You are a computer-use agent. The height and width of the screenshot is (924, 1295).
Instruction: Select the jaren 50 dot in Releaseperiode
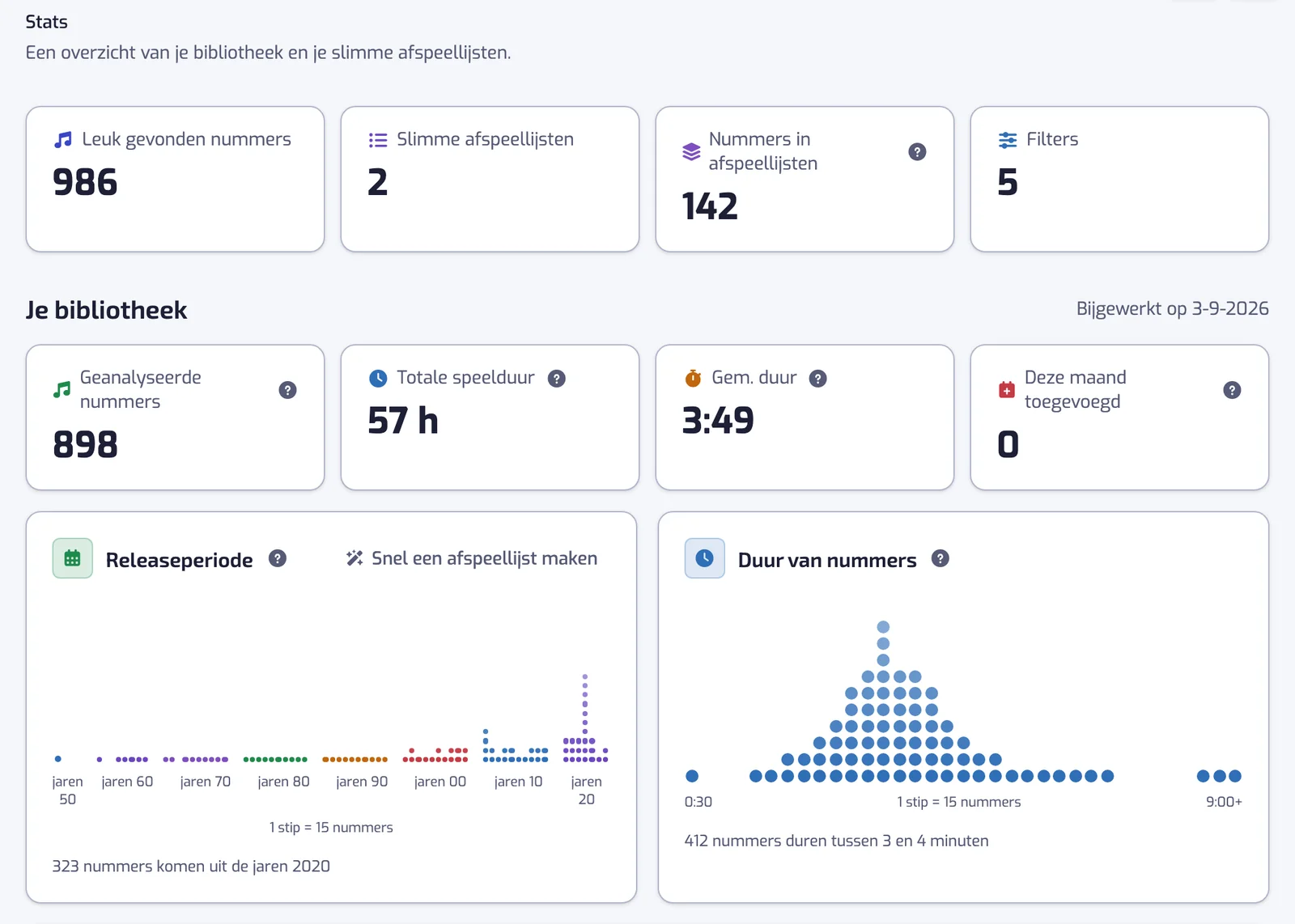[x=58, y=759]
